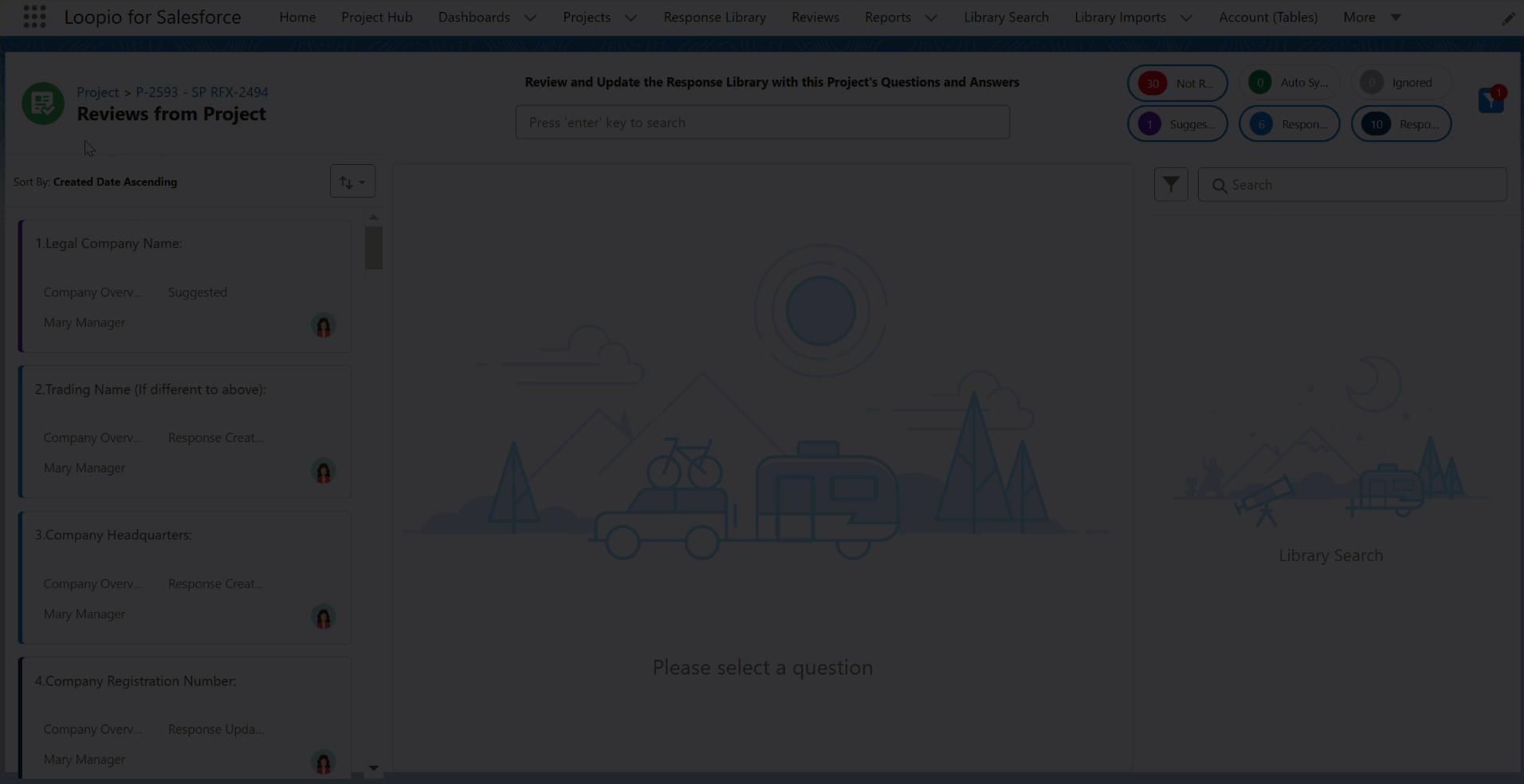The height and width of the screenshot is (784, 1524).
Task: Open the Library Imports tab
Action: coord(1120,17)
